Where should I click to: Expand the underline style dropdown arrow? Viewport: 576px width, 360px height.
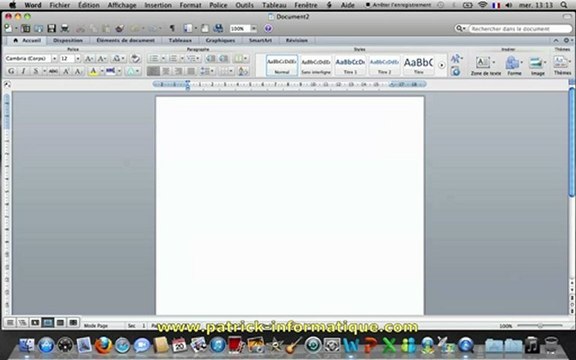click(44, 71)
